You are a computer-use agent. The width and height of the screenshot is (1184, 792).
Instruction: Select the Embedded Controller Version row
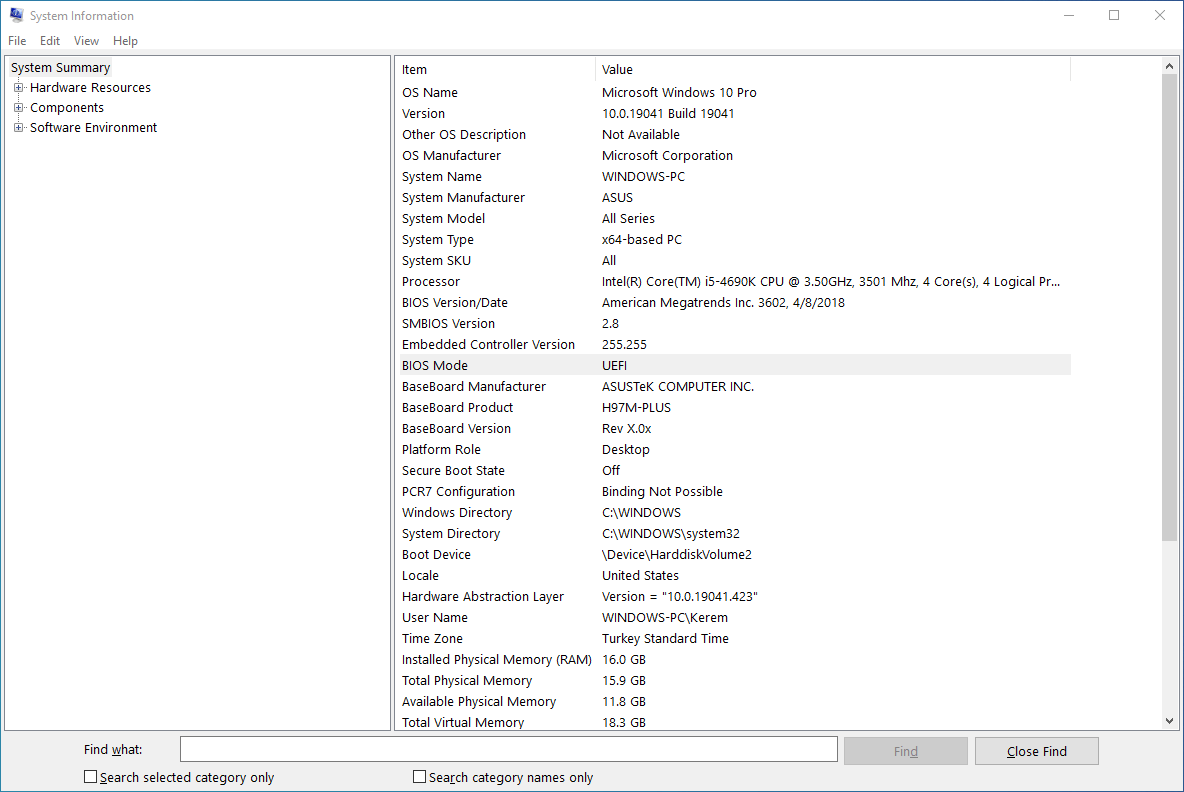pos(735,344)
